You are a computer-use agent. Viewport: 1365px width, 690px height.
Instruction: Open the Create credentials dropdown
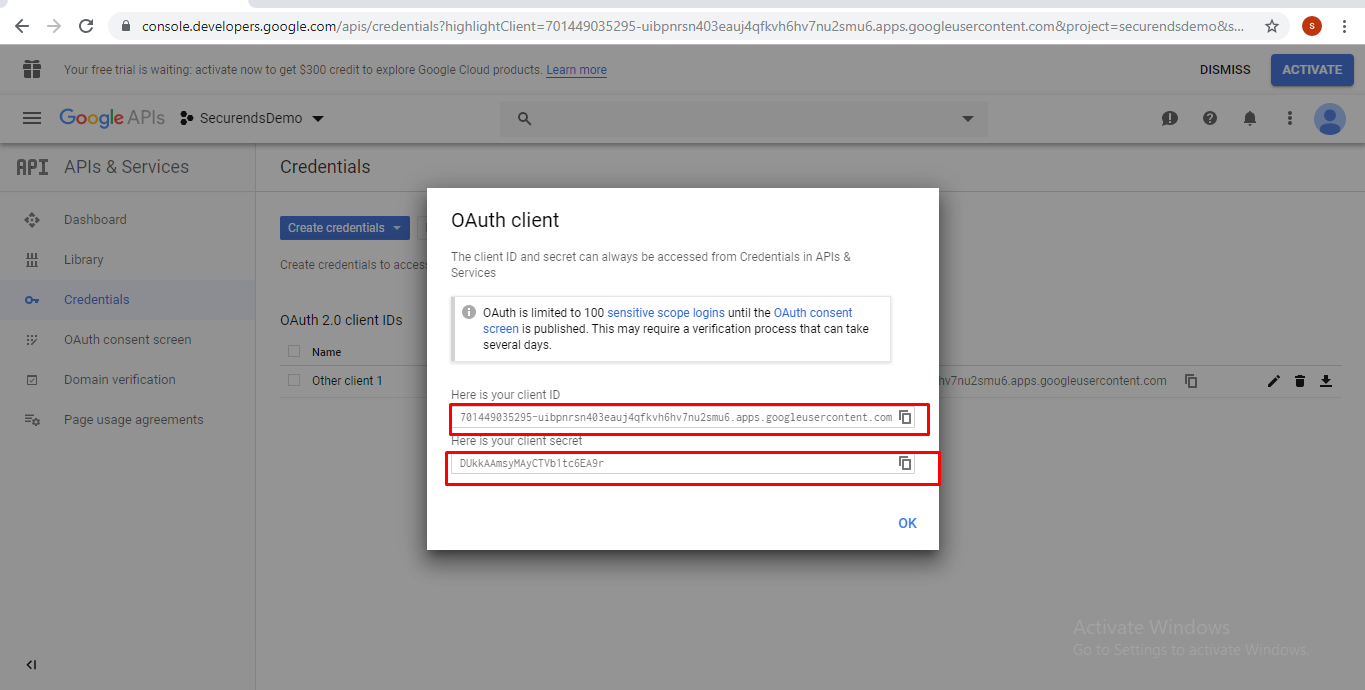pyautogui.click(x=344, y=227)
